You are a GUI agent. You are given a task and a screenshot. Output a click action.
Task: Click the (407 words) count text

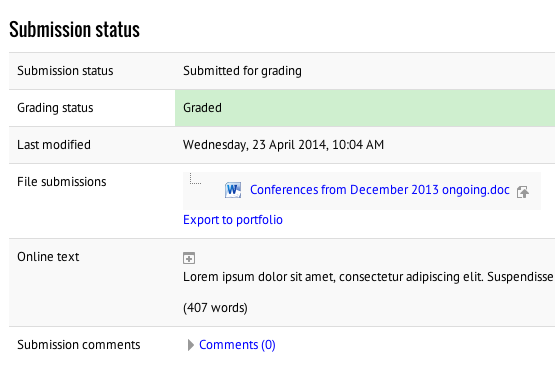[215, 308]
